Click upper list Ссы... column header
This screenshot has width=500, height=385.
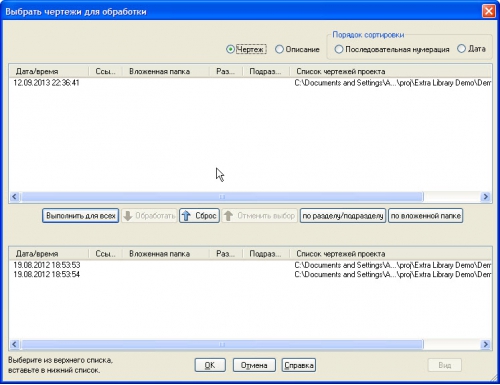coord(105,71)
